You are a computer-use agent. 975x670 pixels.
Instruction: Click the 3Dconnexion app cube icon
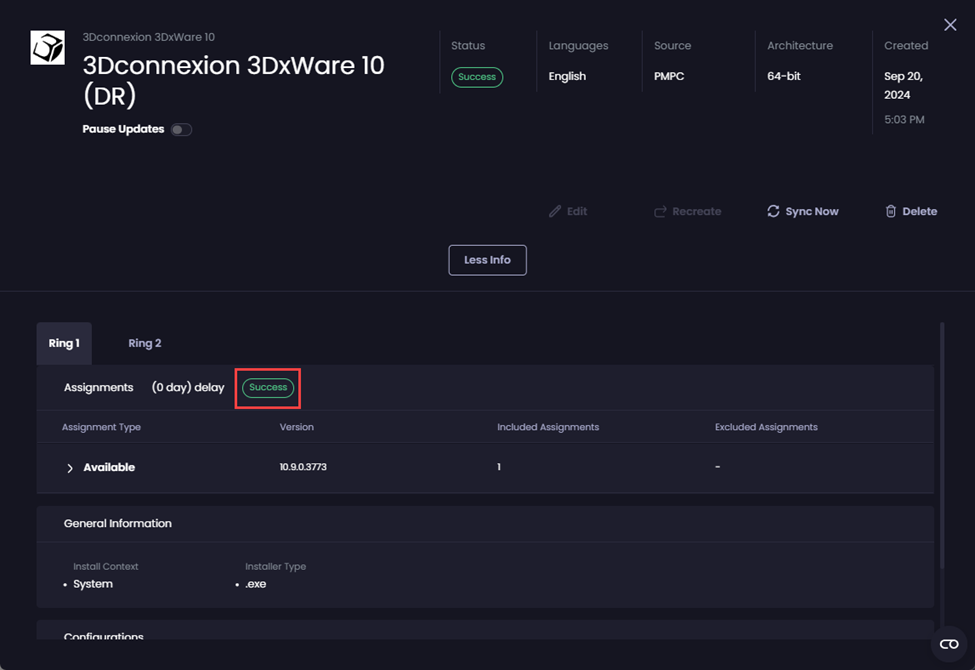click(x=47, y=48)
